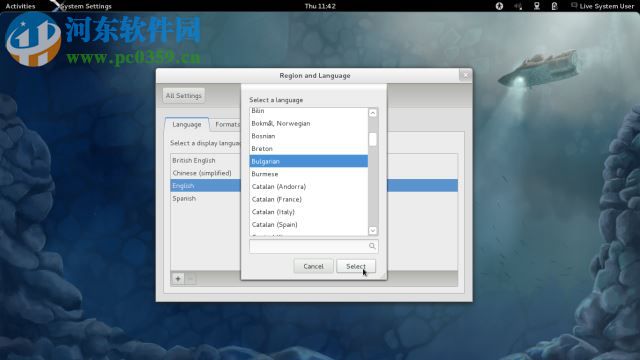Choose Catalan (France) from the list
Viewport: 640px width, 360px height.
pos(309,199)
